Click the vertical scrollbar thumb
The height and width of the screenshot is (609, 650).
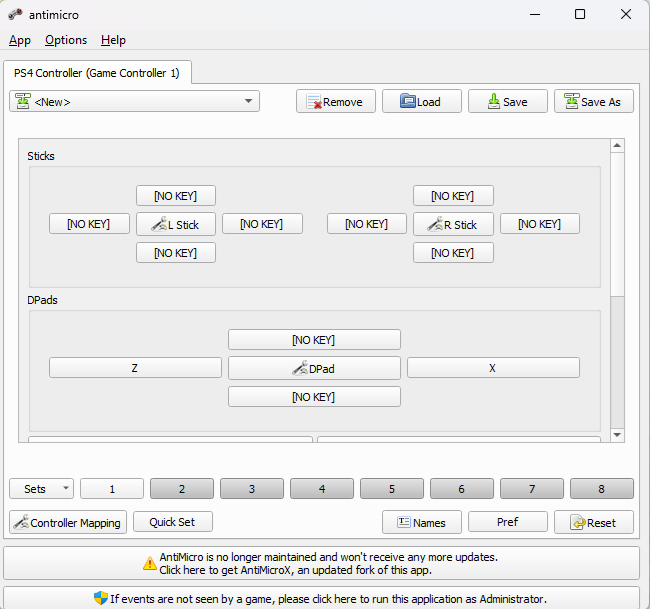pos(617,224)
